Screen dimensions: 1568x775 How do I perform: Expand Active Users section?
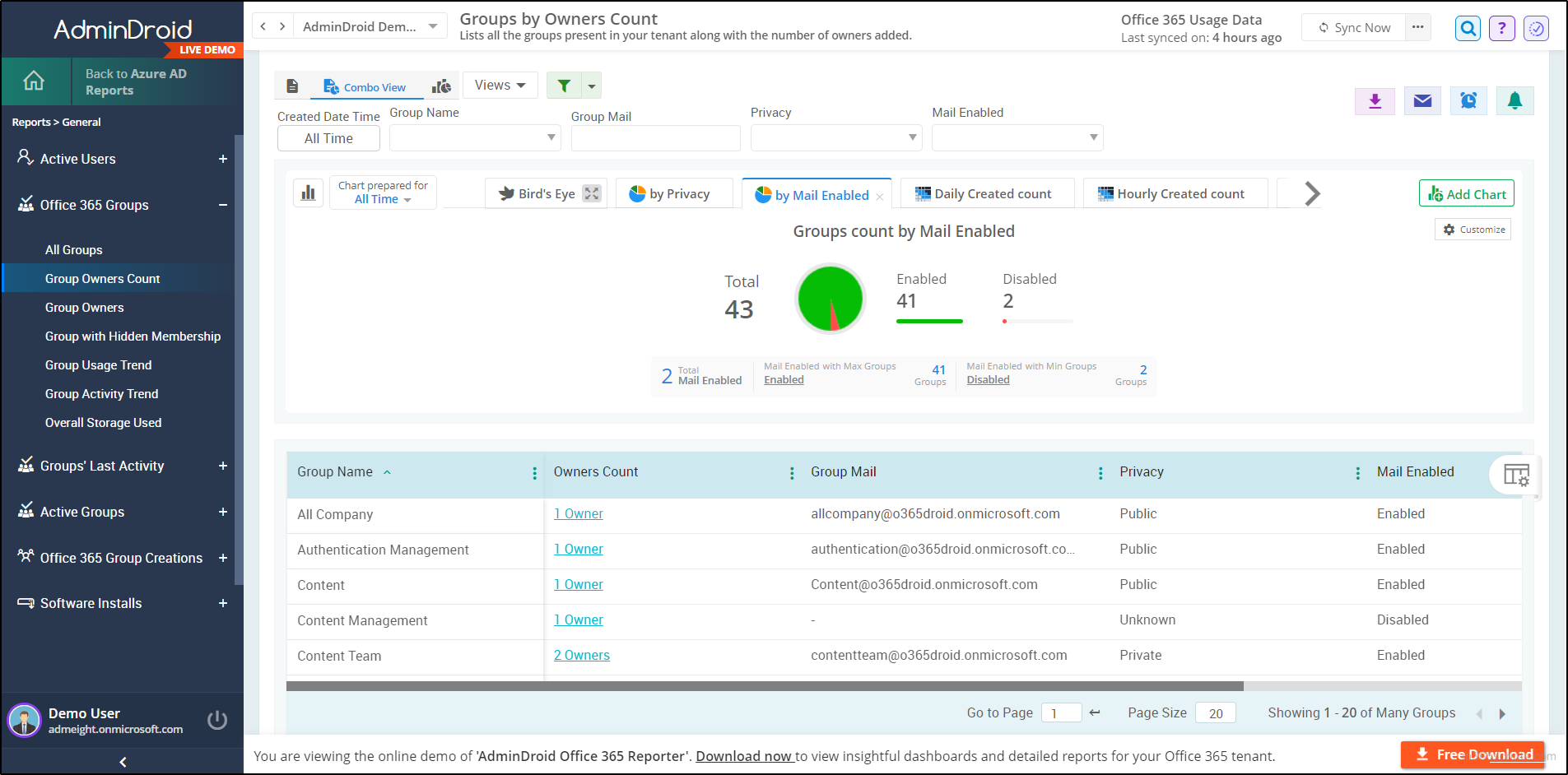coord(223,159)
